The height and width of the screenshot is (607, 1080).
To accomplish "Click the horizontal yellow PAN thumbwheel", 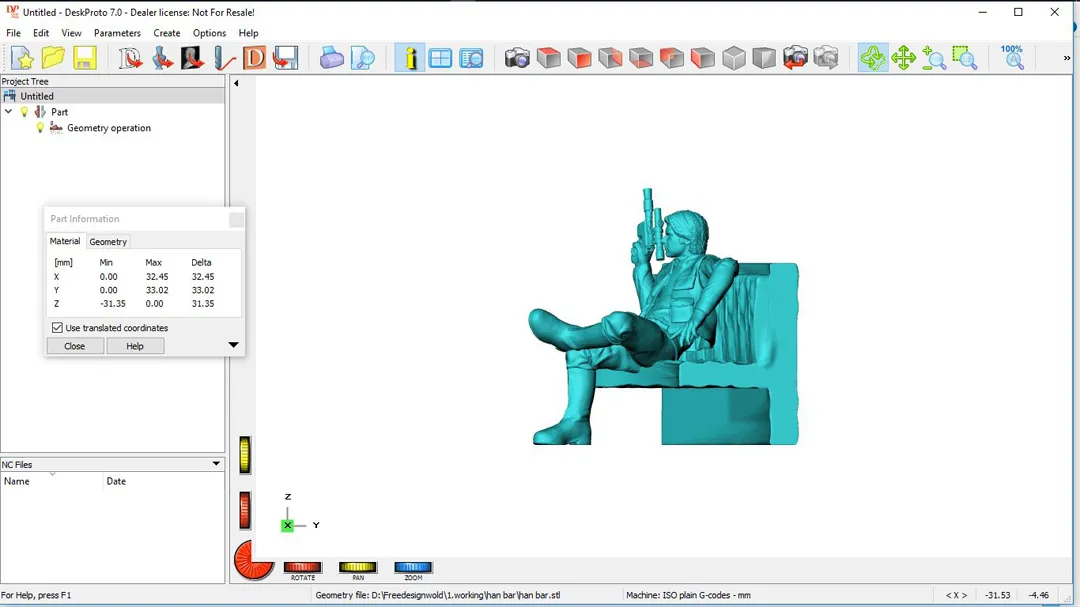I will click(x=357, y=567).
